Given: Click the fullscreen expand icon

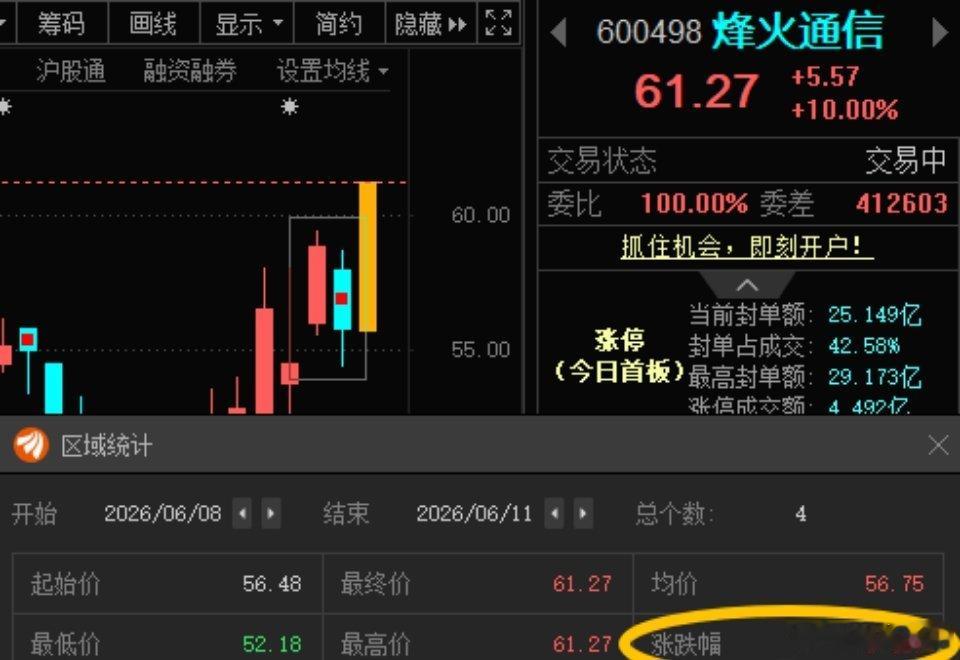Looking at the screenshot, I should tap(498, 23).
